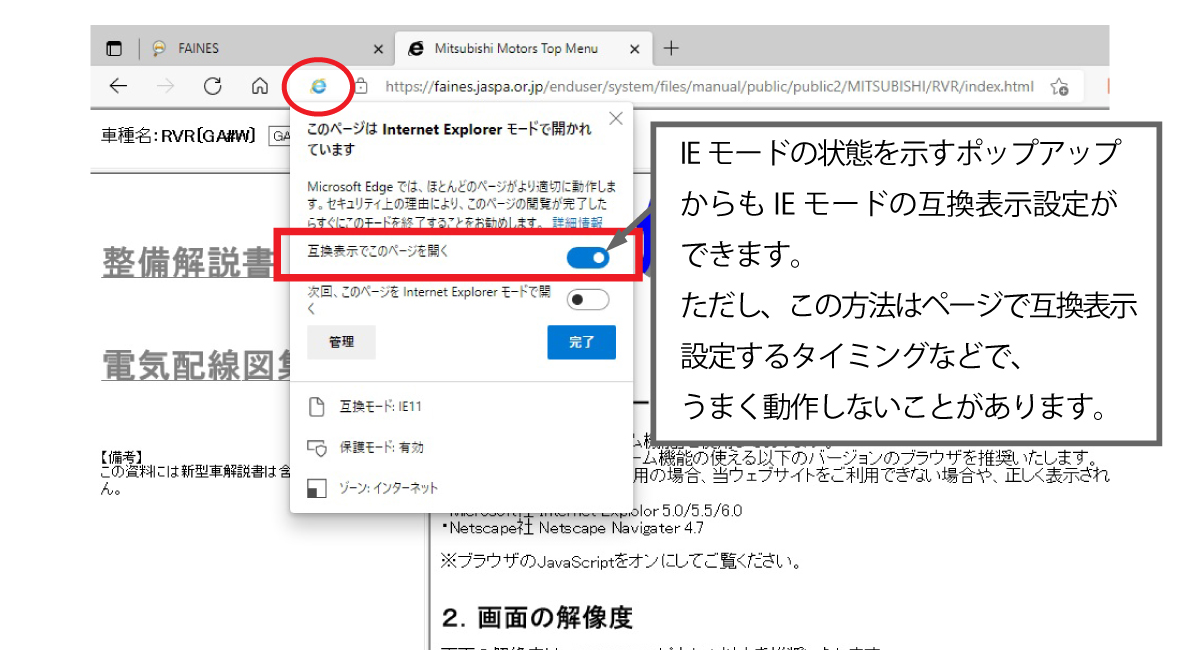Click the 保護モード shield icon
1200x650 pixels.
317,448
